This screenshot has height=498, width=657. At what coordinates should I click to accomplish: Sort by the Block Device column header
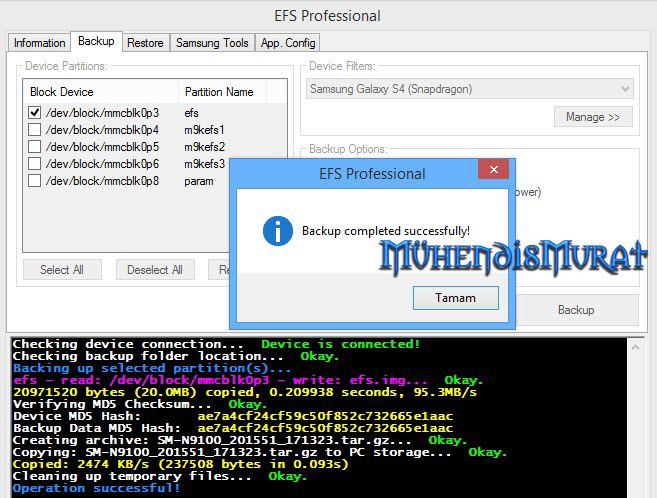pos(100,92)
